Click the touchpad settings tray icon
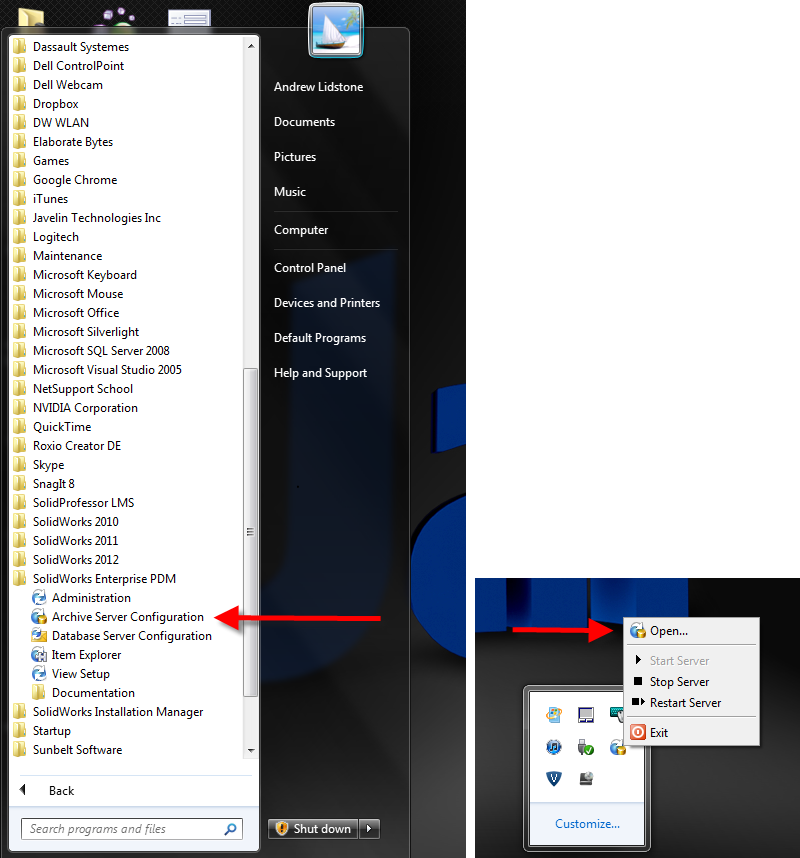 coord(587,714)
